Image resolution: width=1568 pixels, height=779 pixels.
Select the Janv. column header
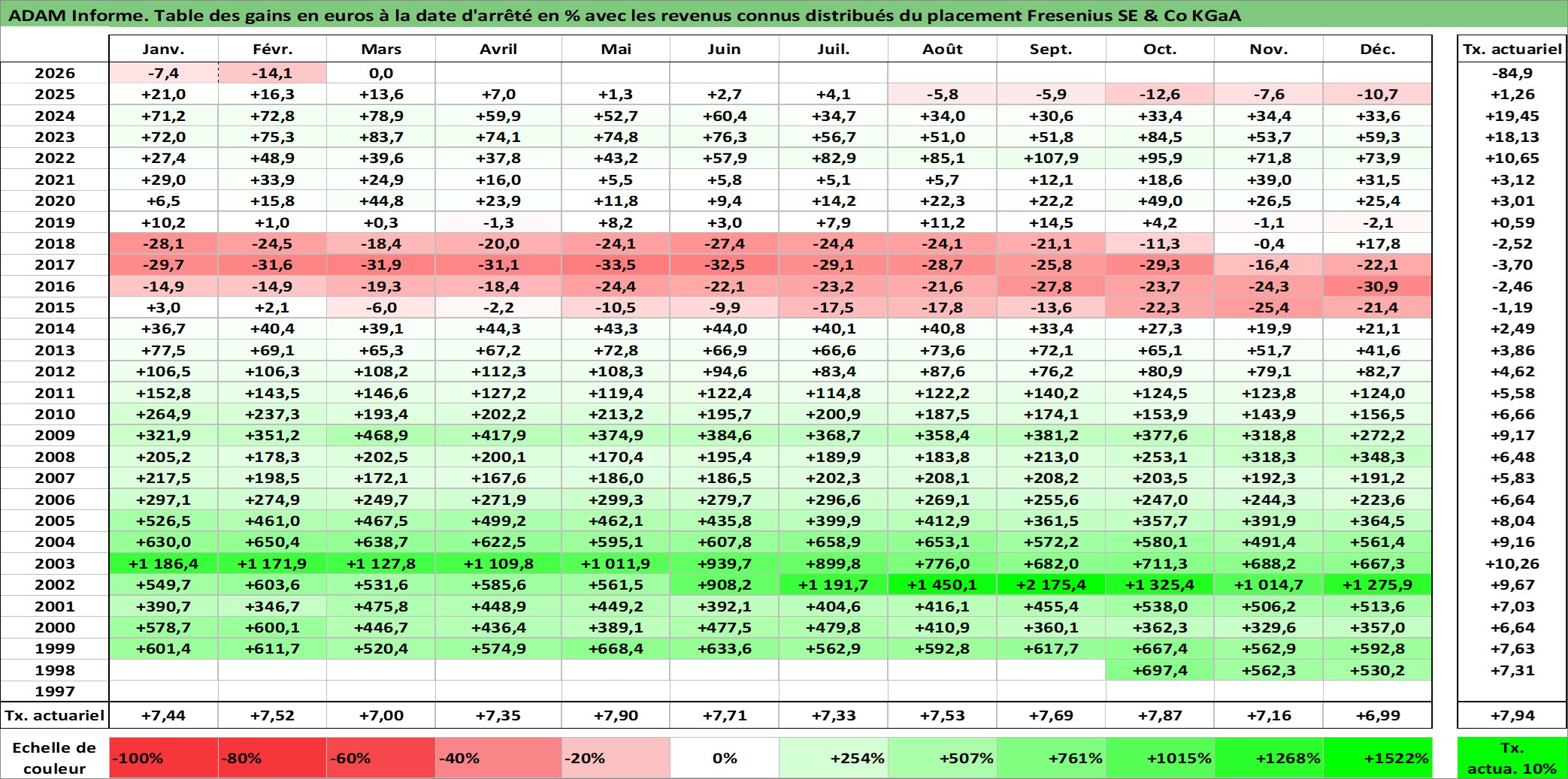163,49
